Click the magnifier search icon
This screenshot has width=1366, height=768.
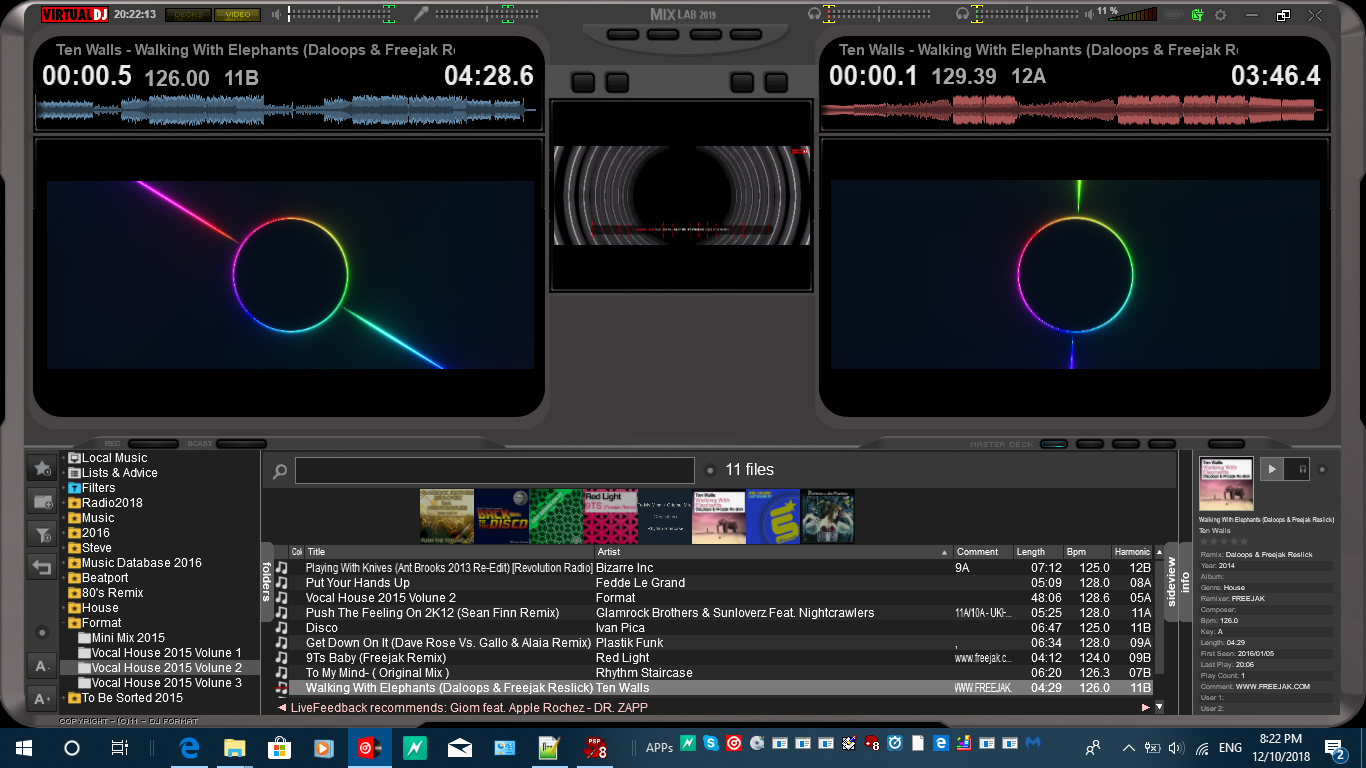point(280,471)
